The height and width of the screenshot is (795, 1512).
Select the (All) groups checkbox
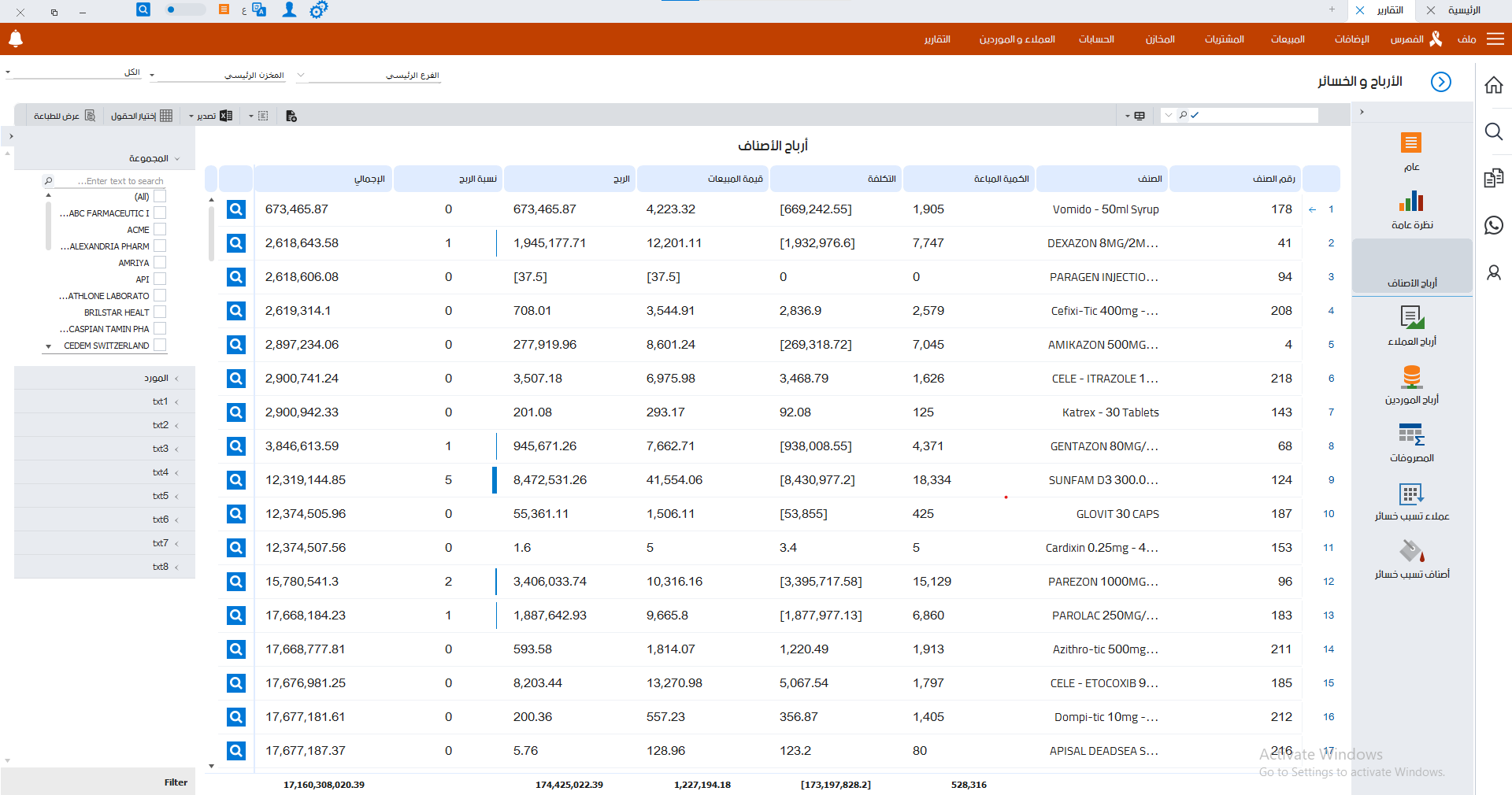[160, 196]
